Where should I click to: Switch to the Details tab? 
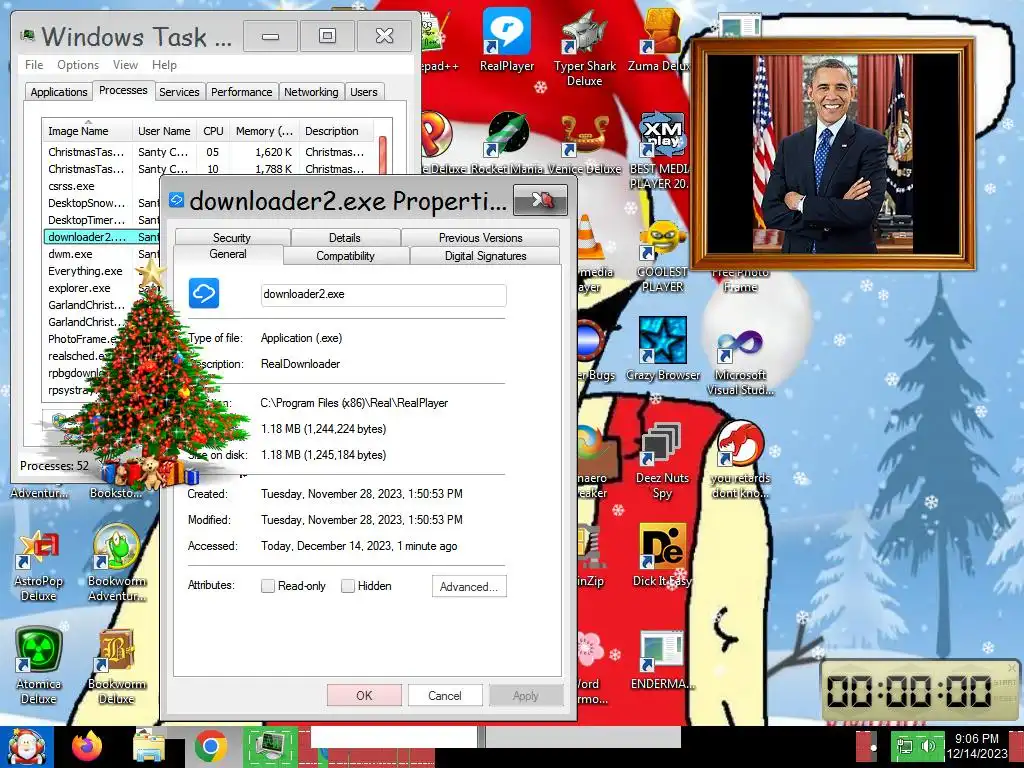[345, 237]
